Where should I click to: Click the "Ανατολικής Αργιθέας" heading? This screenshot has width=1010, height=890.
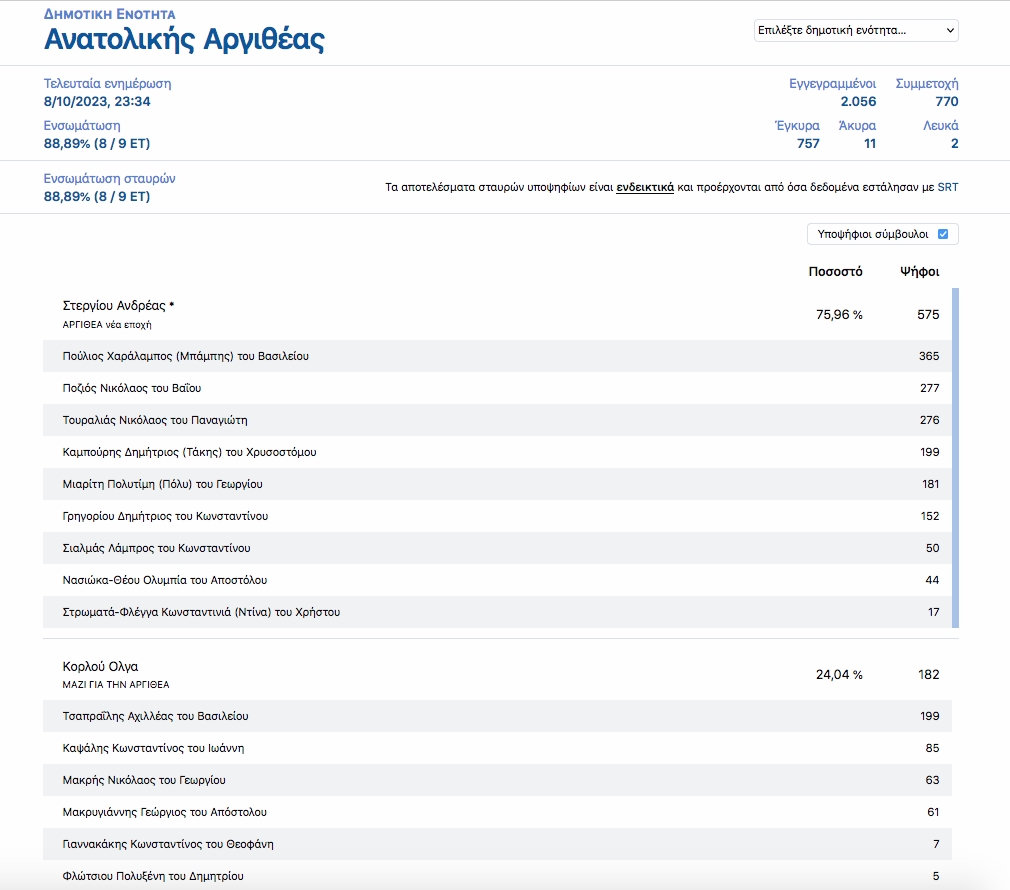[184, 40]
